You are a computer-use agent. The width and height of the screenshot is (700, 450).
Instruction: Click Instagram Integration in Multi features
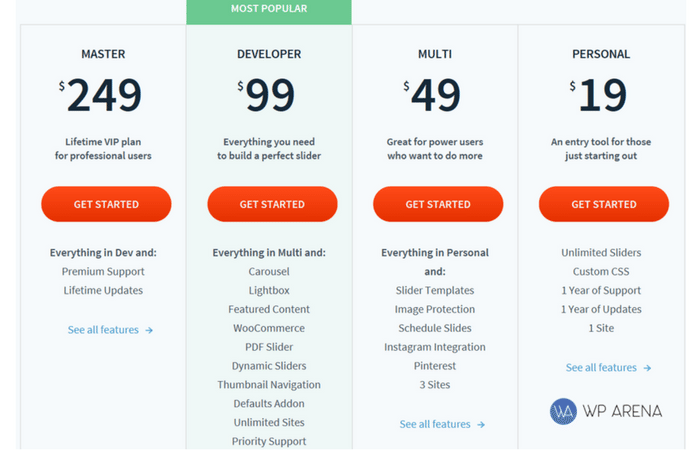click(435, 347)
